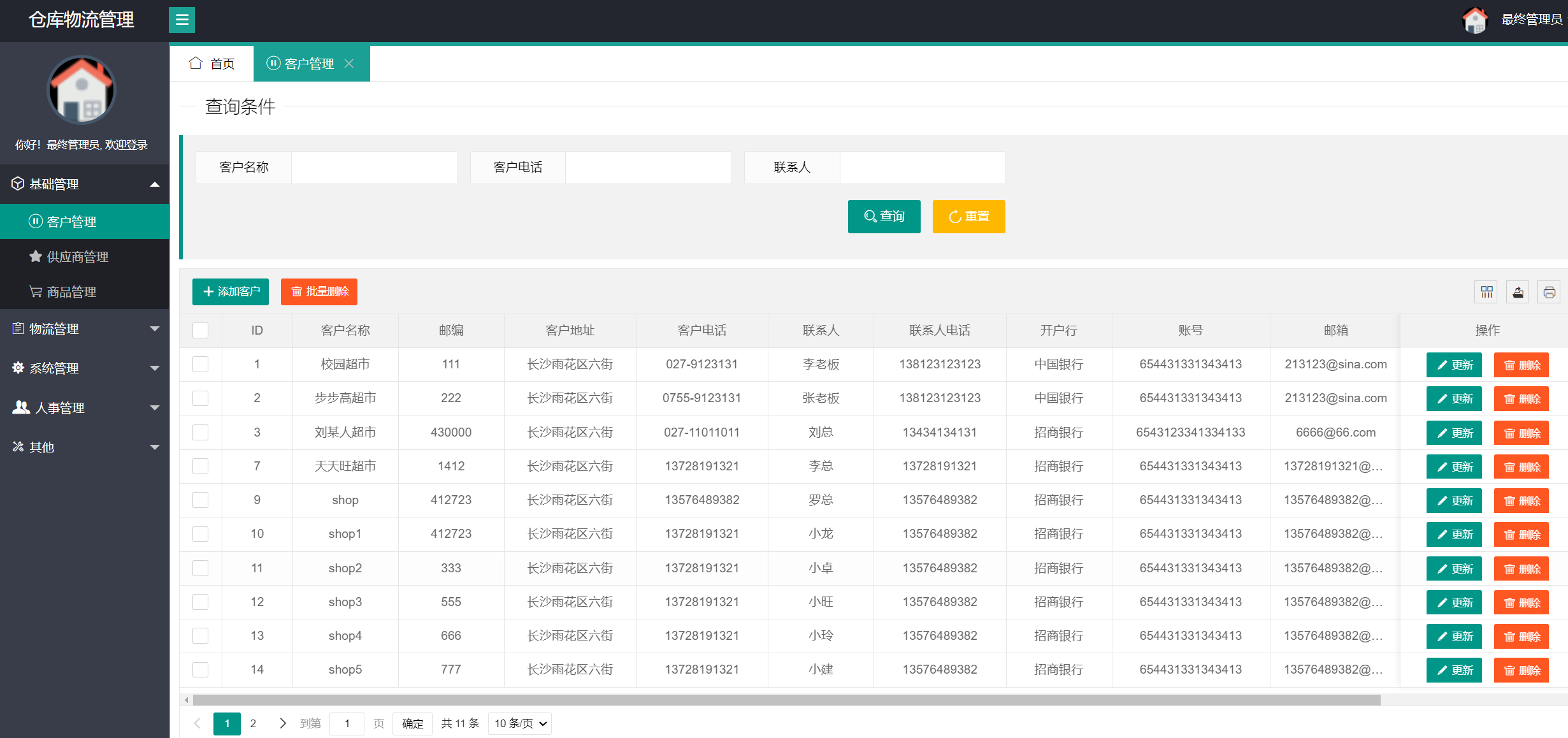Viewport: 1568px width, 738px height.
Task: Click 删除 for customer shop
Action: [x=1521, y=501]
